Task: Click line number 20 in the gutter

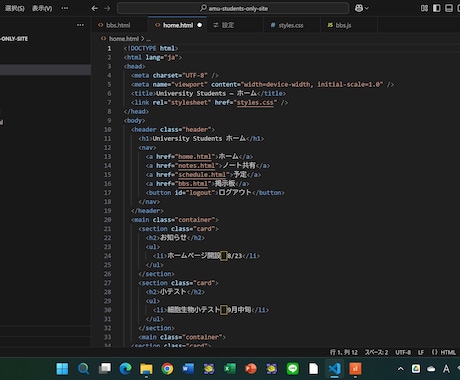Action: [107, 220]
